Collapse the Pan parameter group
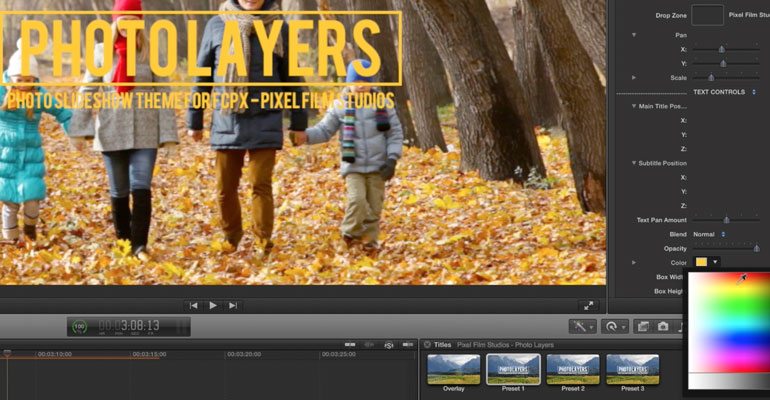 point(634,35)
